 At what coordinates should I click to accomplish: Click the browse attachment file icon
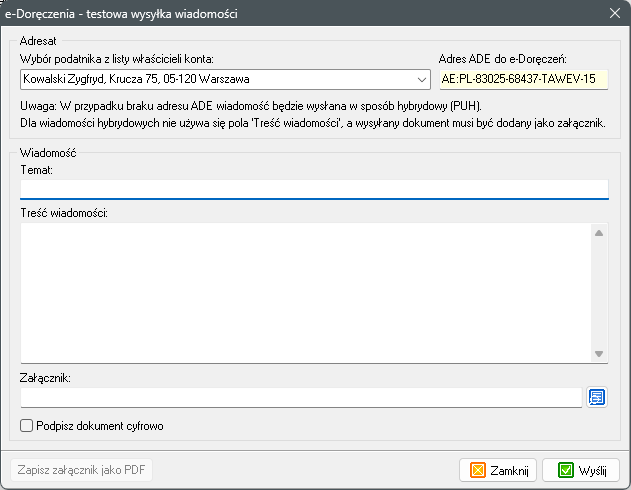[x=597, y=398]
